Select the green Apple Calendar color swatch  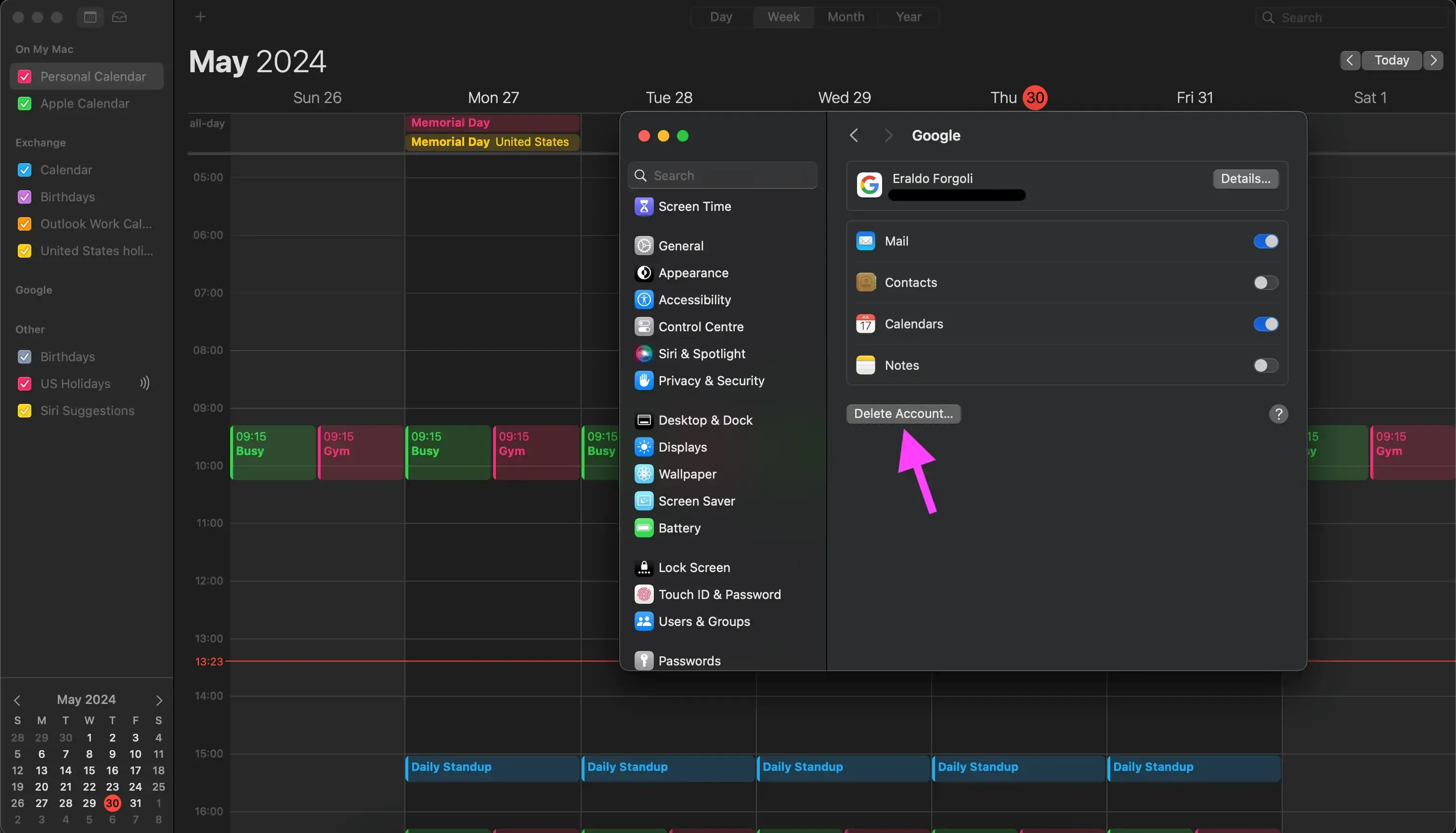click(x=25, y=104)
